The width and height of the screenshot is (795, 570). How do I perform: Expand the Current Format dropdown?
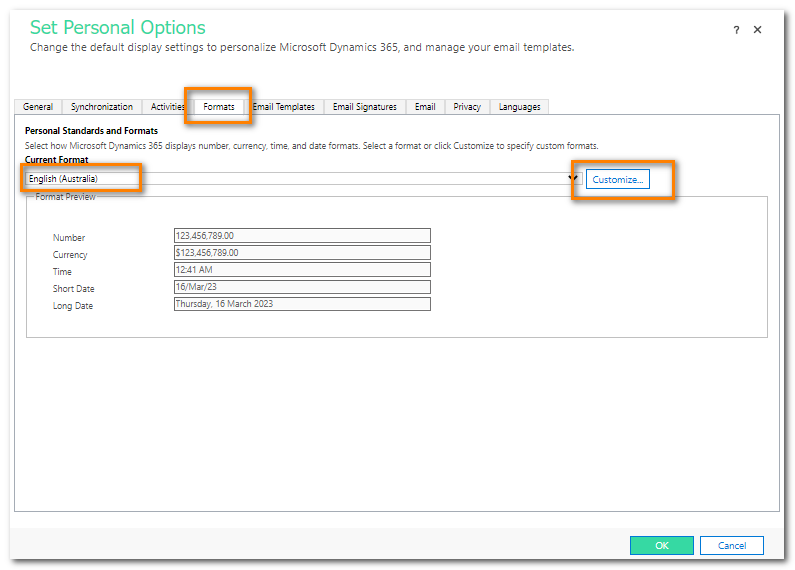click(x=574, y=179)
